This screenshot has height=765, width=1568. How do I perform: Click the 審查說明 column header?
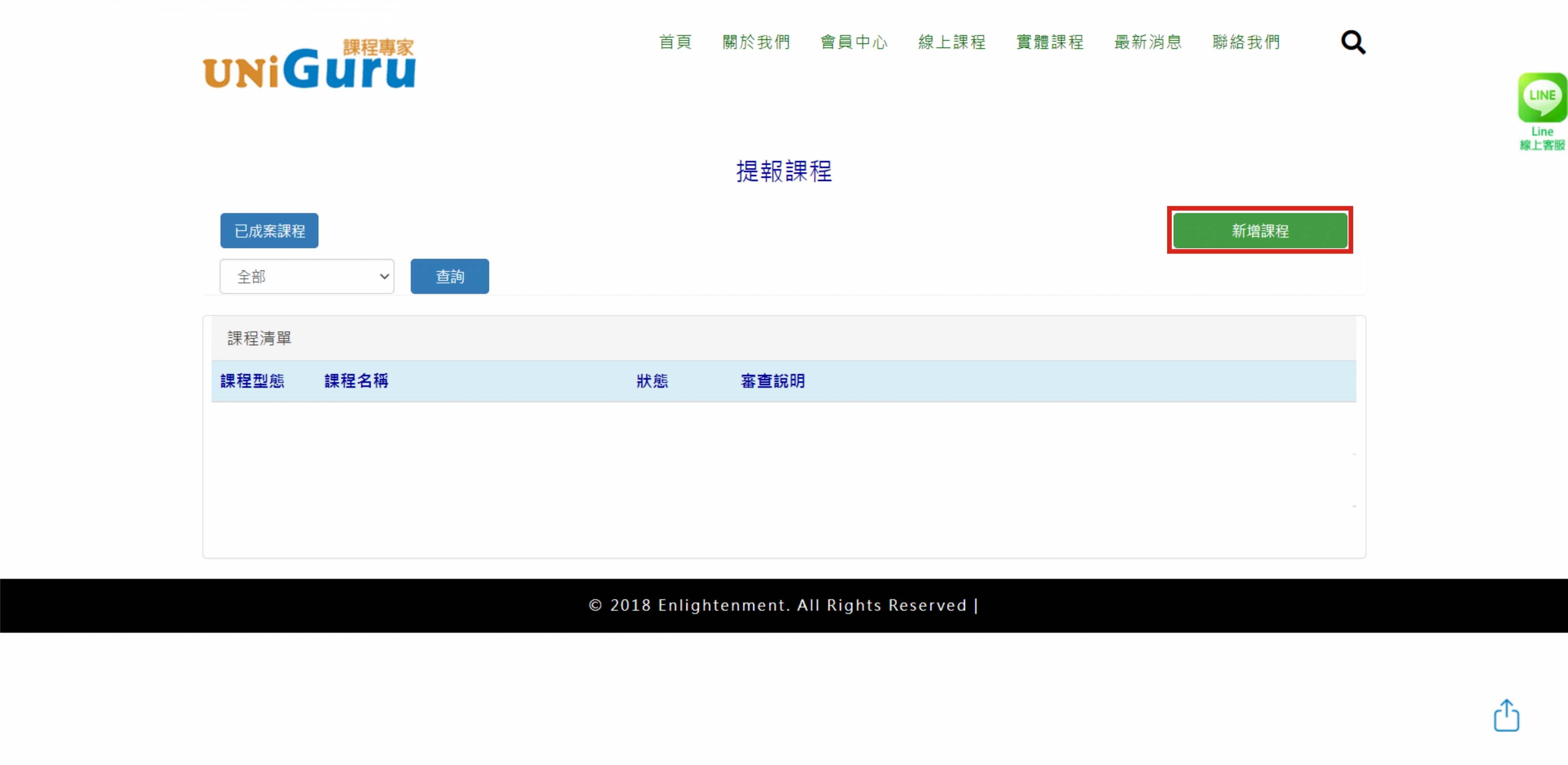coord(773,381)
